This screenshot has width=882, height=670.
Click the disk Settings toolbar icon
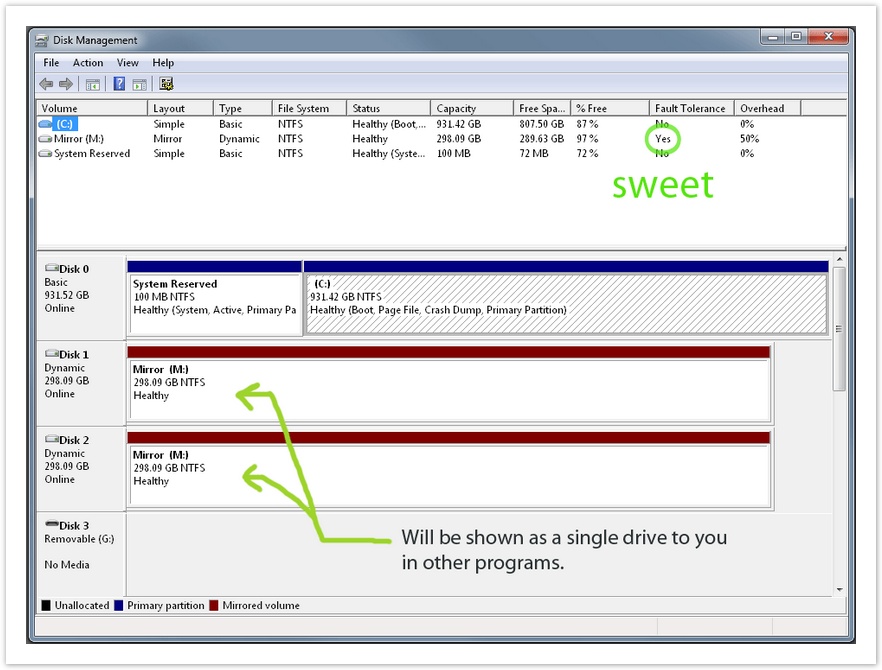click(x=166, y=84)
